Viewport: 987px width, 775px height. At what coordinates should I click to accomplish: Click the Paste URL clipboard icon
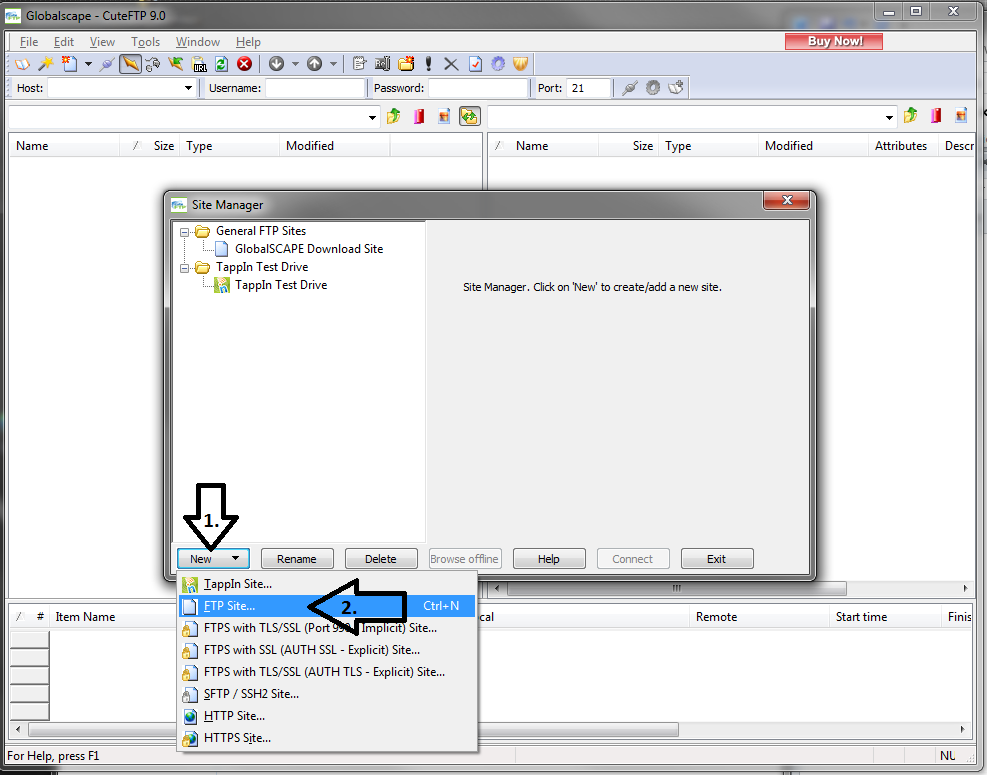199,64
